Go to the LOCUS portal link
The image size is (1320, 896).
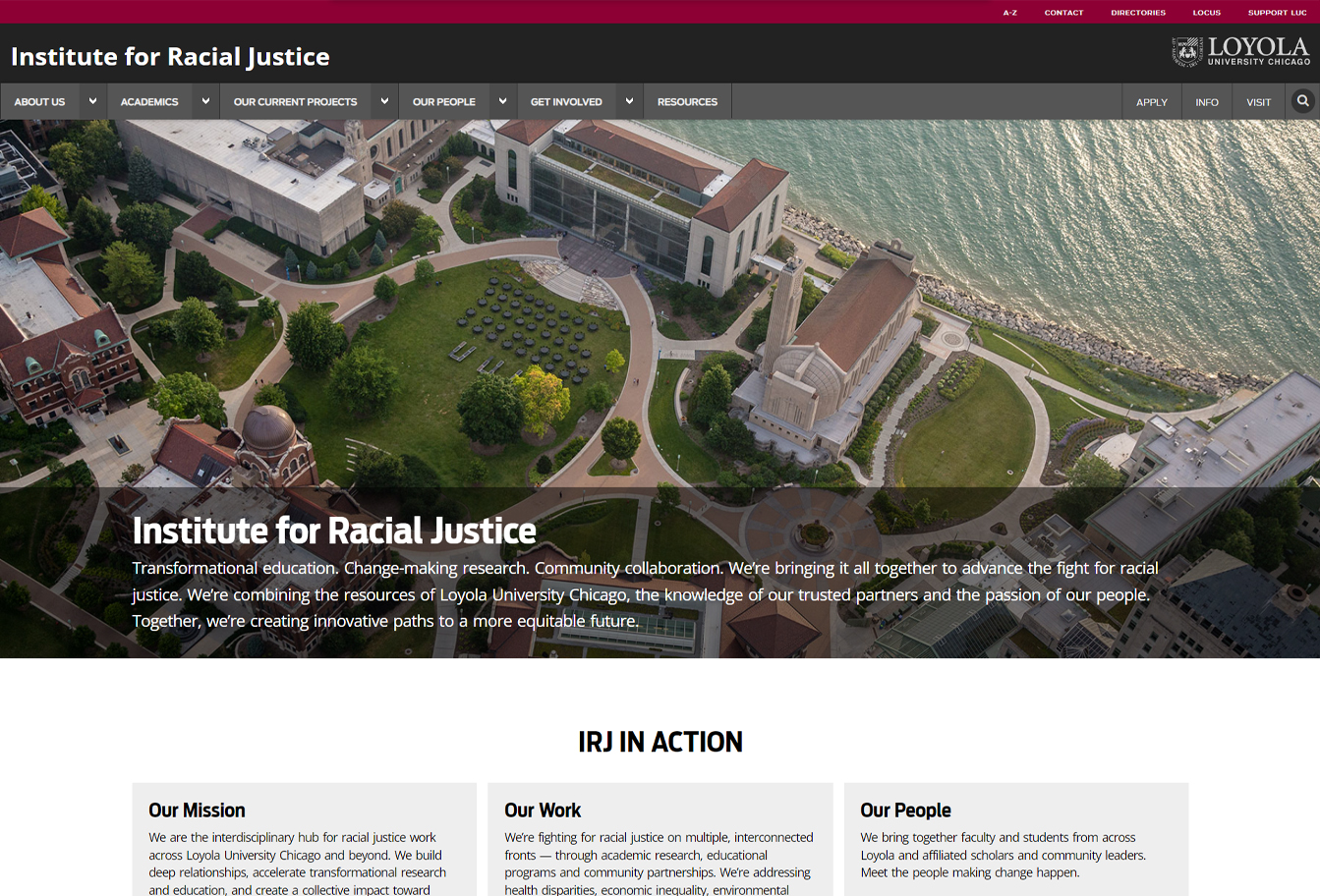(1206, 13)
